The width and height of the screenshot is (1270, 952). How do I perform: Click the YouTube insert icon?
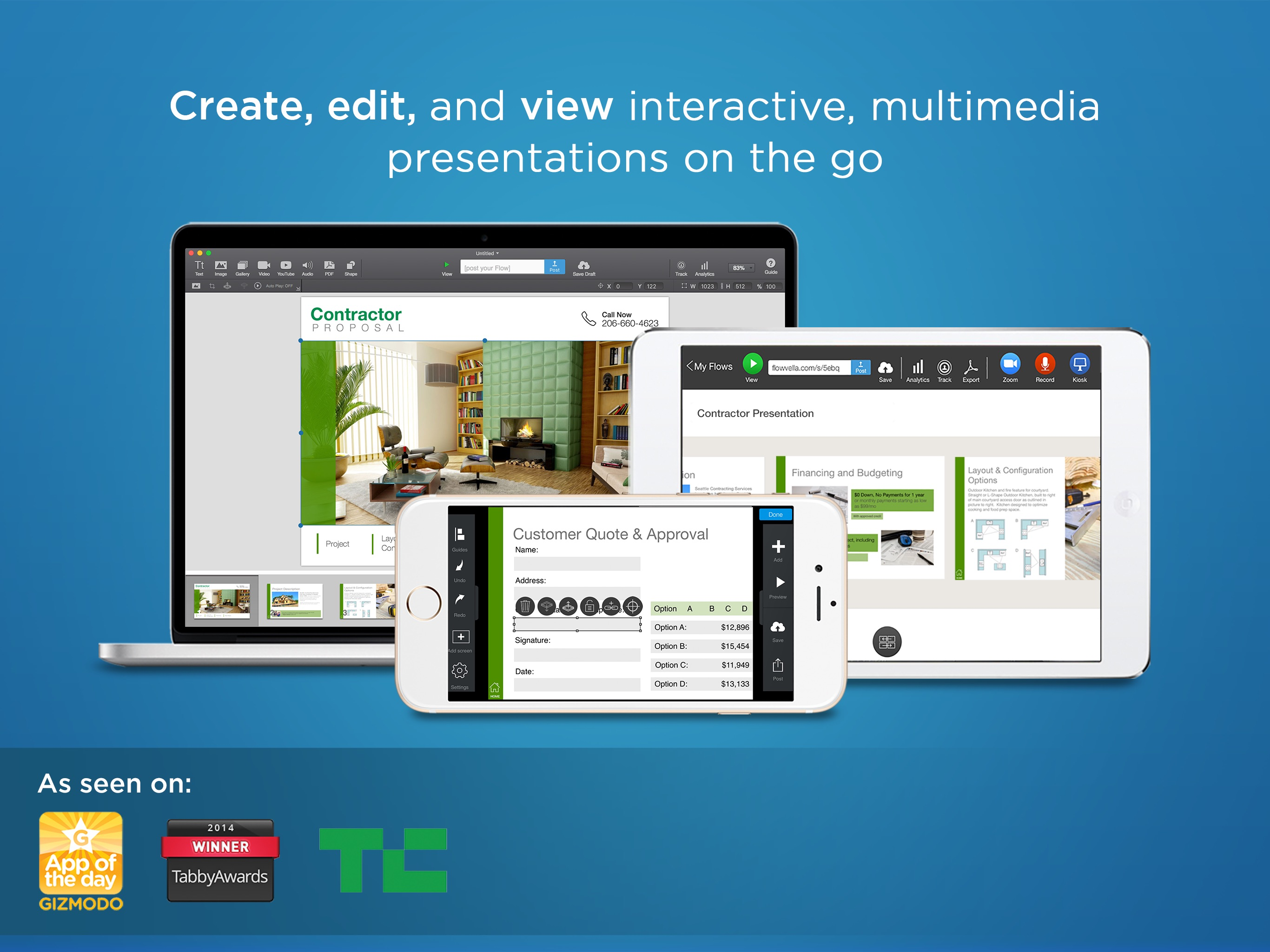click(x=285, y=266)
